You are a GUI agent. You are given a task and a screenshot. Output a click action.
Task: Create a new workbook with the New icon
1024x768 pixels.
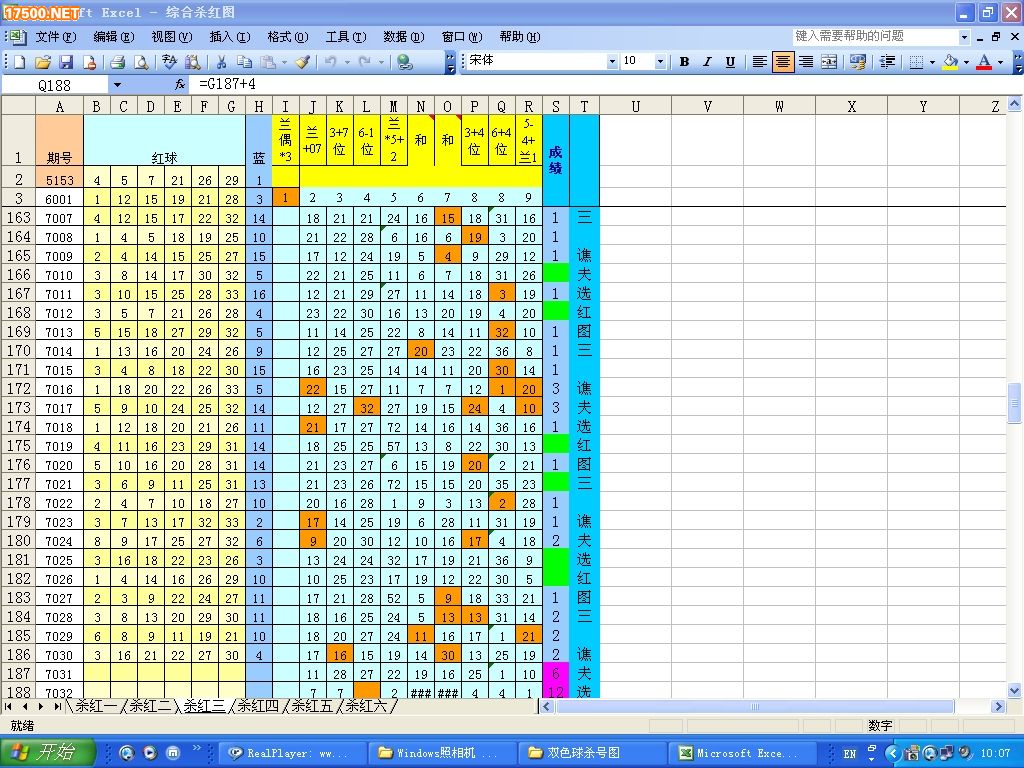[20, 62]
